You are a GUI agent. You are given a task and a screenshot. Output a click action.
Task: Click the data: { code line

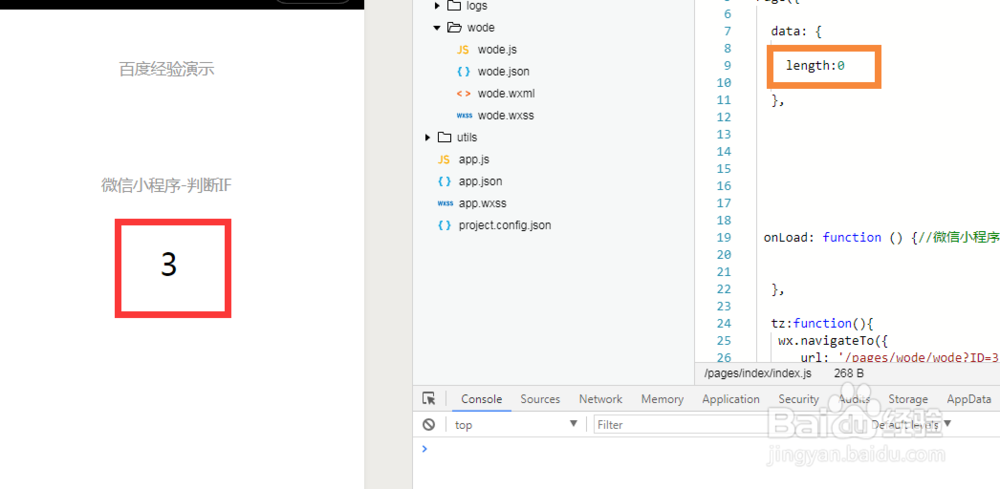(797, 31)
